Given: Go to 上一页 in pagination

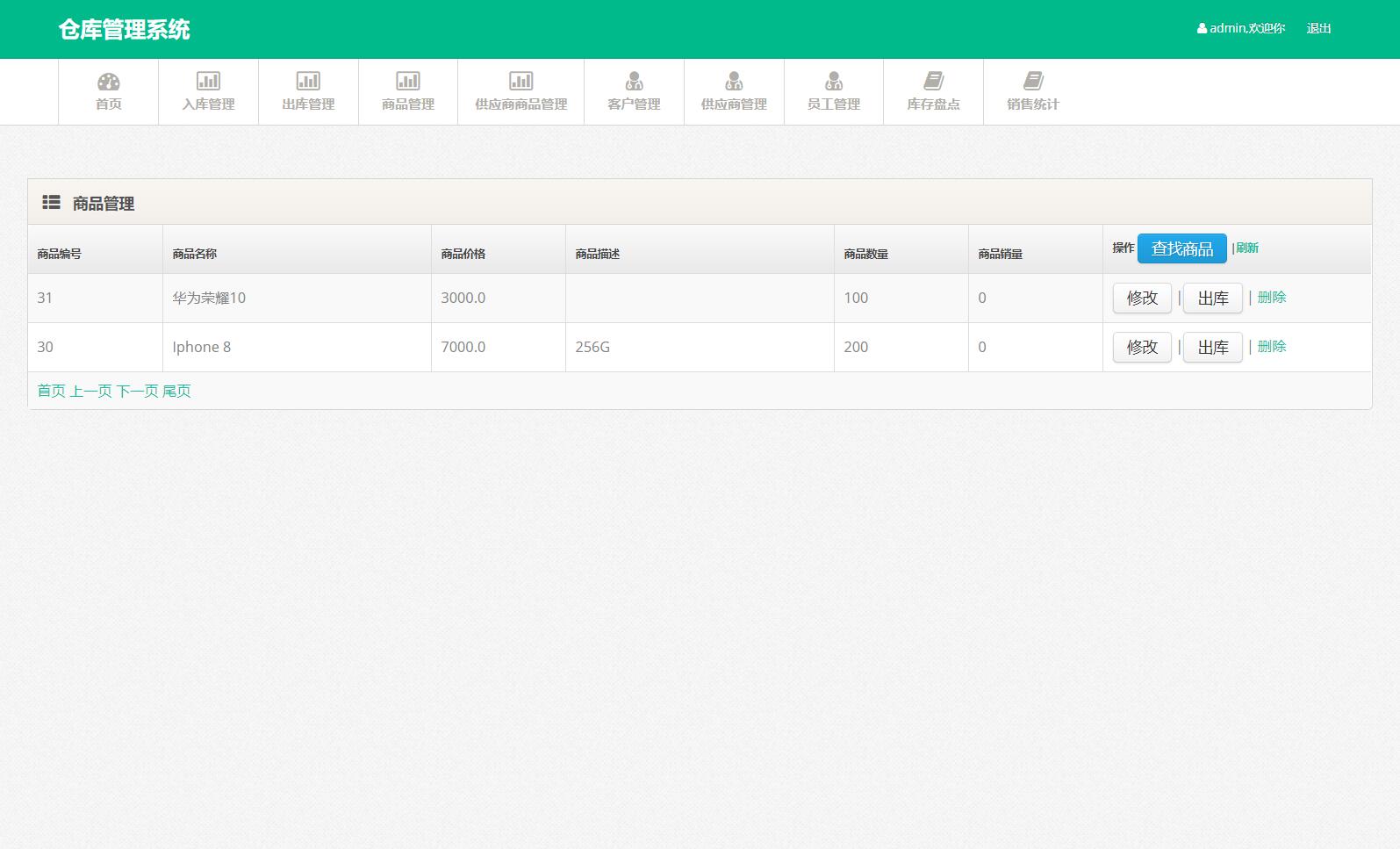Looking at the screenshot, I should point(91,391).
